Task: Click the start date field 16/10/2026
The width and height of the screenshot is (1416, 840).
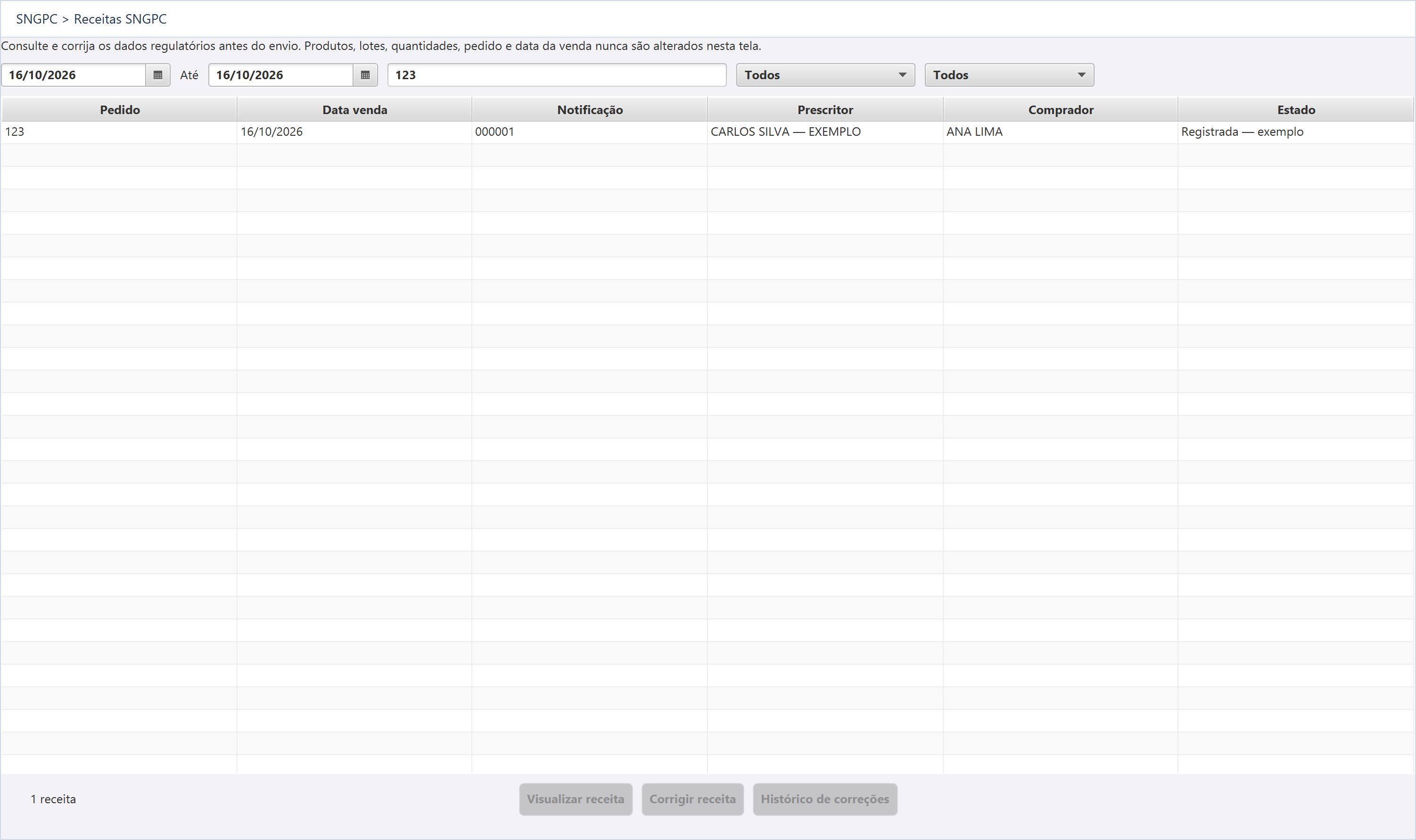Action: (74, 75)
